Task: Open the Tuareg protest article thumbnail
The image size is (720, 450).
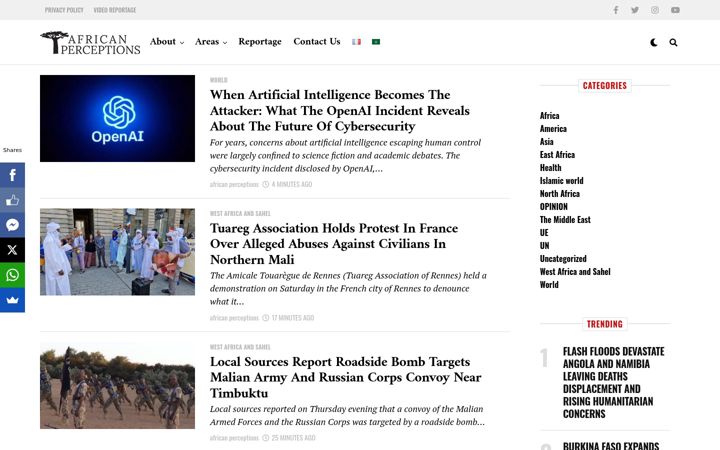Action: tap(117, 252)
